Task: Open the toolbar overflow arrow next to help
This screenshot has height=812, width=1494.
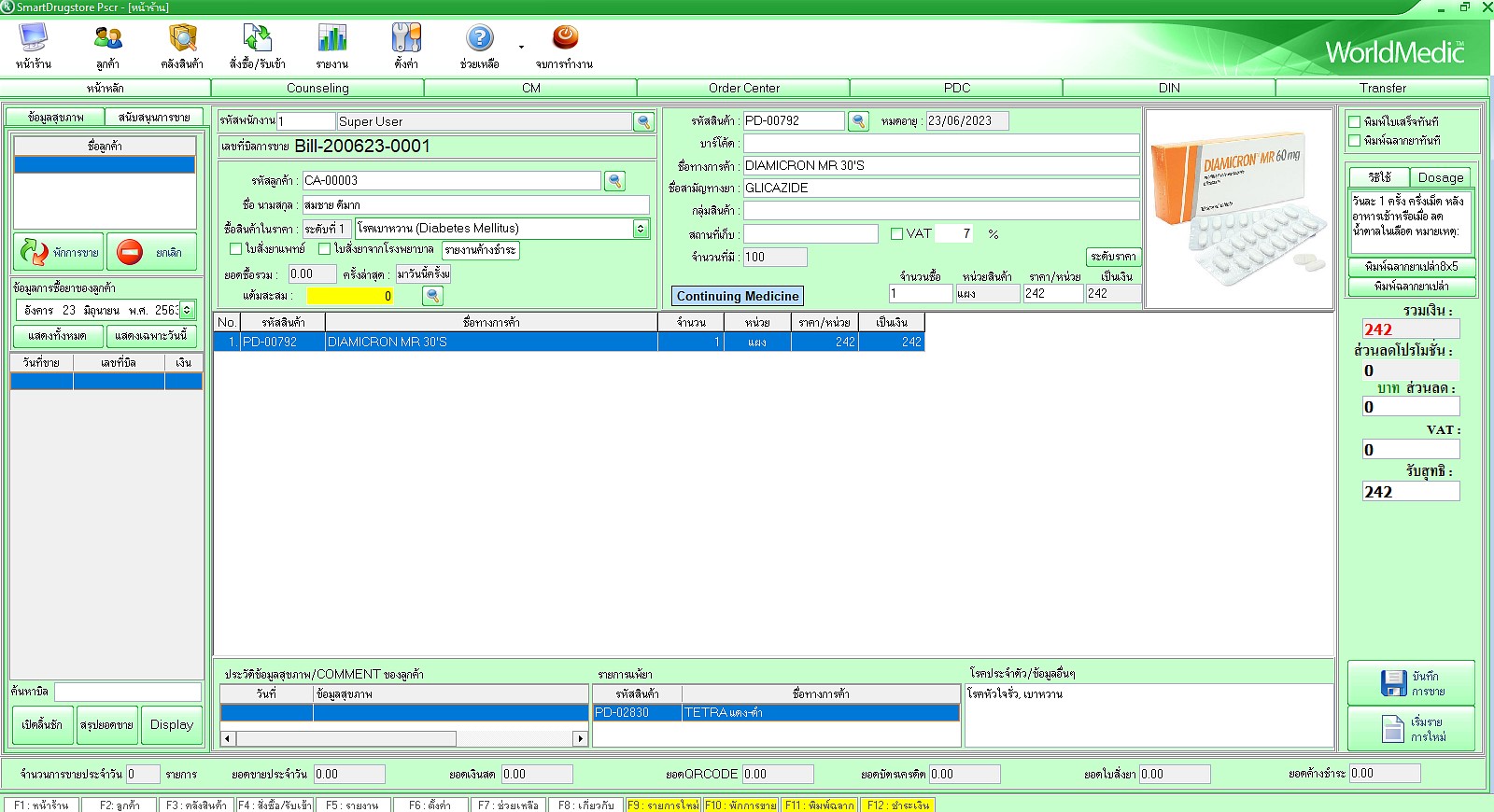Action: (521, 47)
